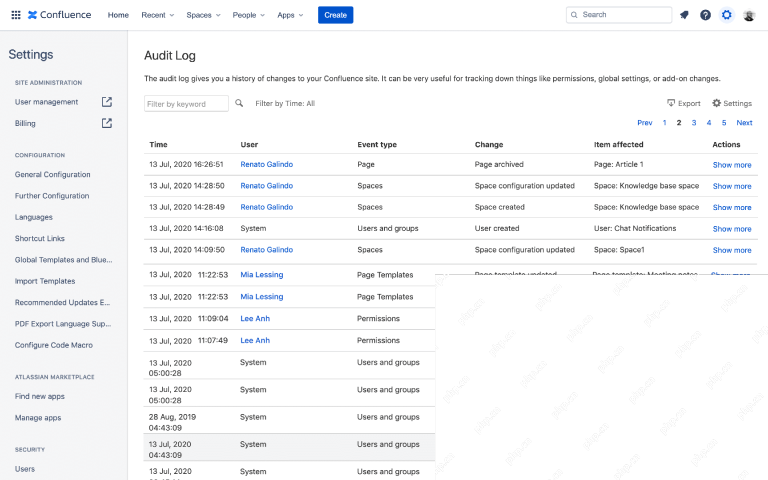The width and height of the screenshot is (768, 480).
Task: Open the settings gear icon in header
Action: [x=727, y=15]
